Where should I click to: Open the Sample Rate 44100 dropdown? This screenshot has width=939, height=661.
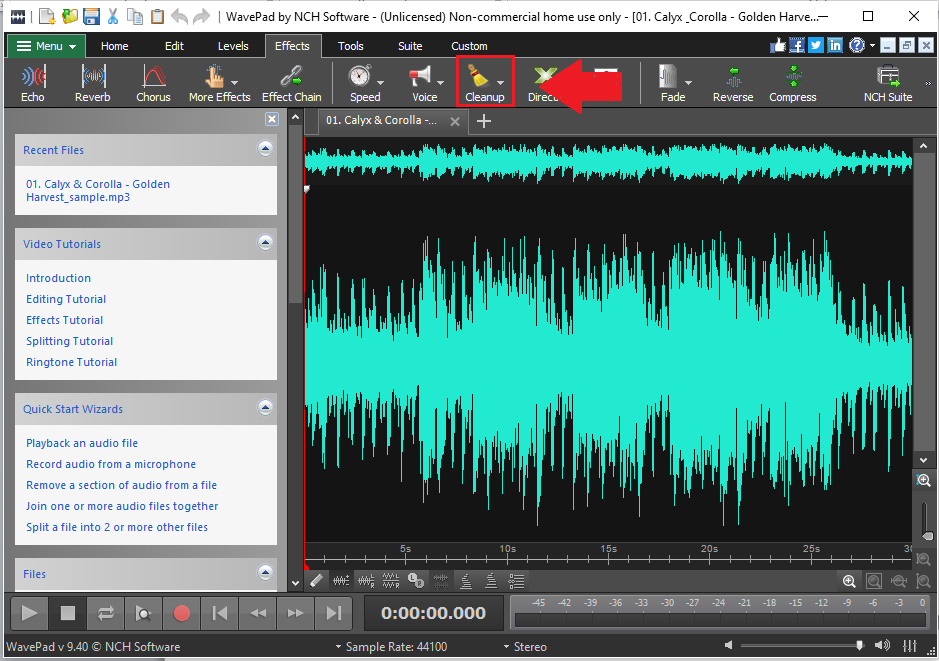point(391,647)
